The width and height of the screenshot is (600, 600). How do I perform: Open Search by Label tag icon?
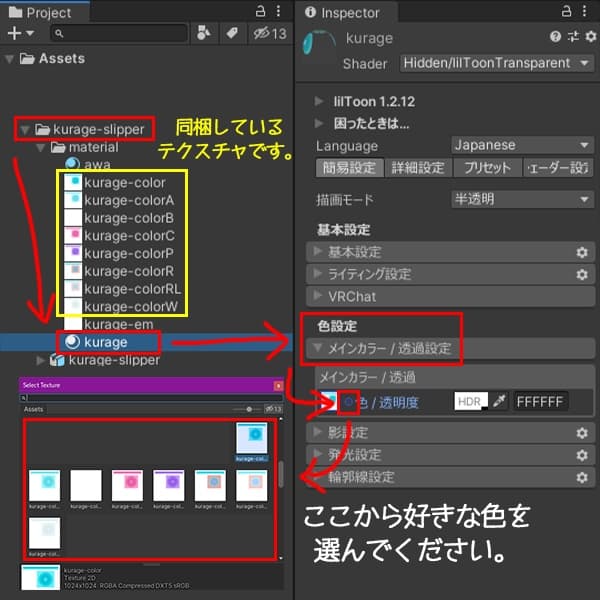[x=232, y=33]
